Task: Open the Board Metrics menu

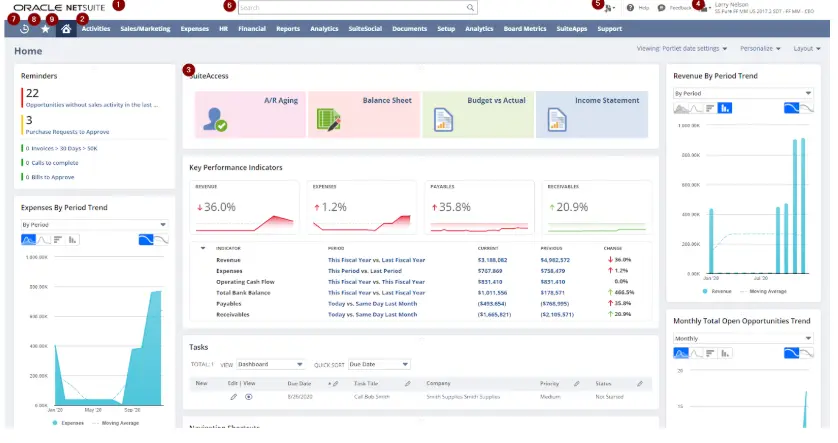Action: coord(525,29)
